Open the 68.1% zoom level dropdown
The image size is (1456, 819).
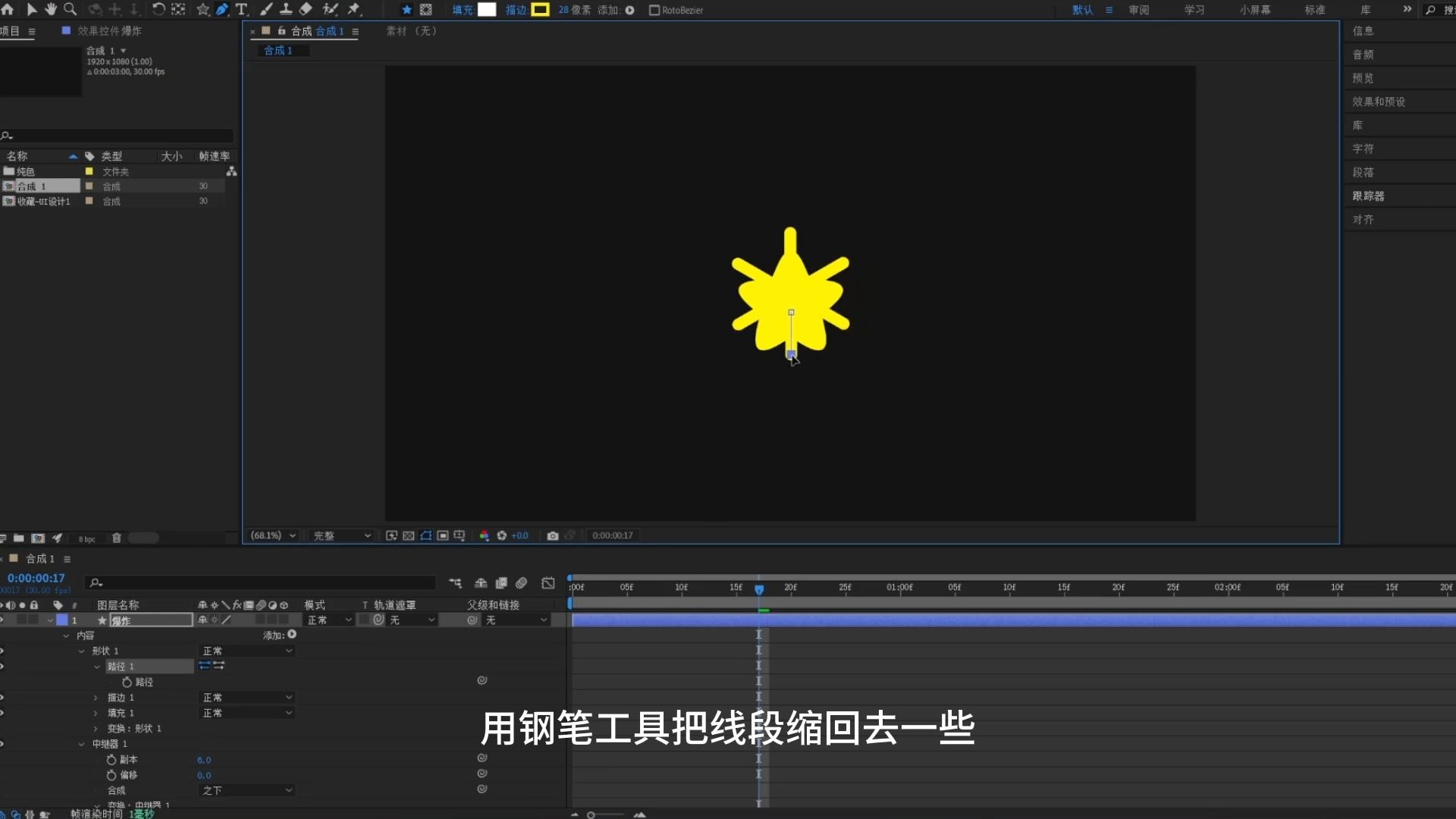pyautogui.click(x=271, y=535)
